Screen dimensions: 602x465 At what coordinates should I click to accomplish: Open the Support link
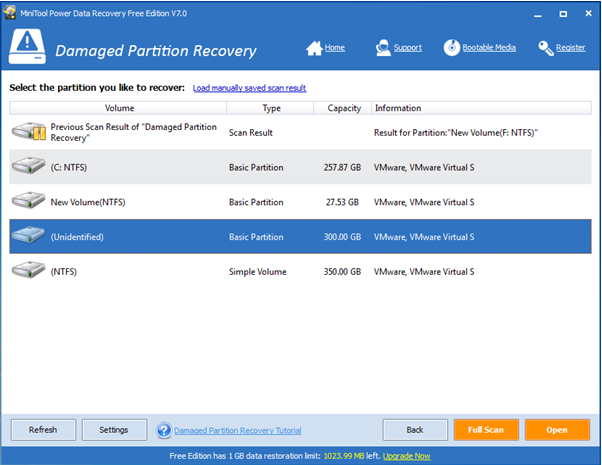(x=408, y=48)
